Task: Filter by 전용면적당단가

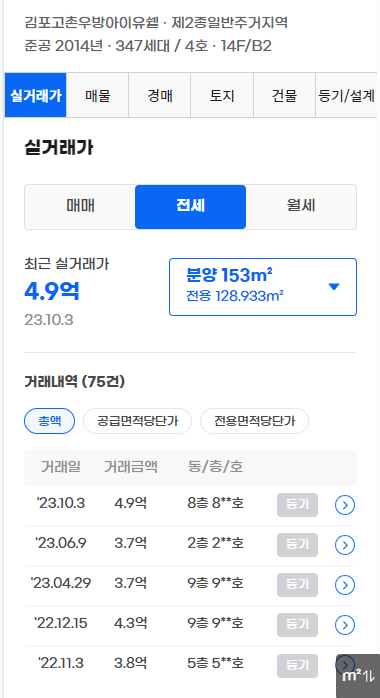Action: 255,421
